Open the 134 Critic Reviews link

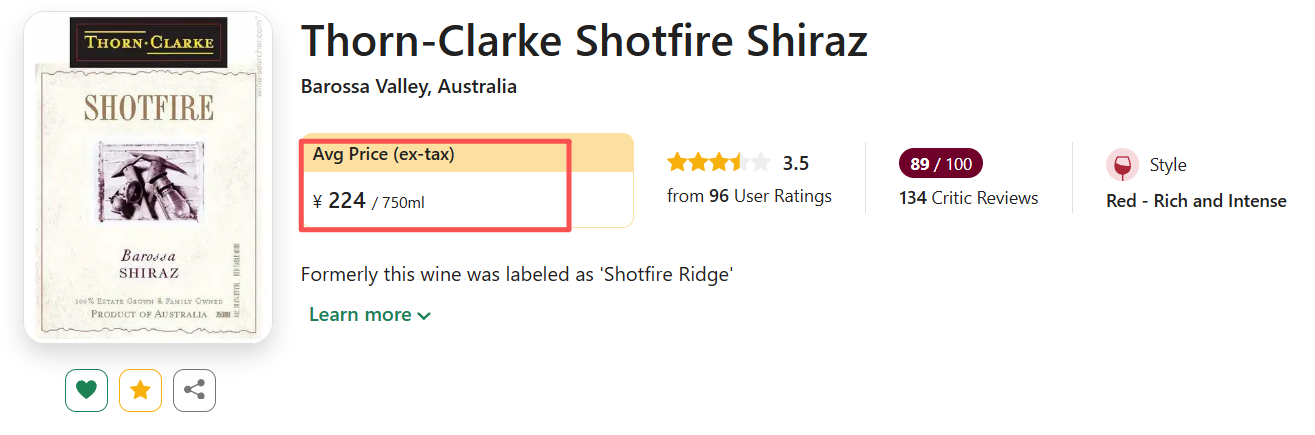point(968,198)
